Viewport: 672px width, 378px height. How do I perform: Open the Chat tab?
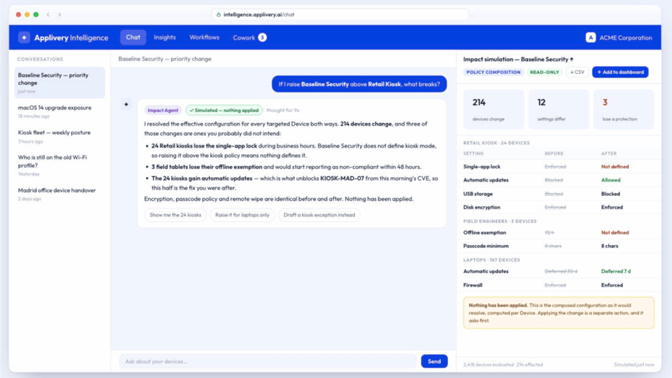[133, 37]
